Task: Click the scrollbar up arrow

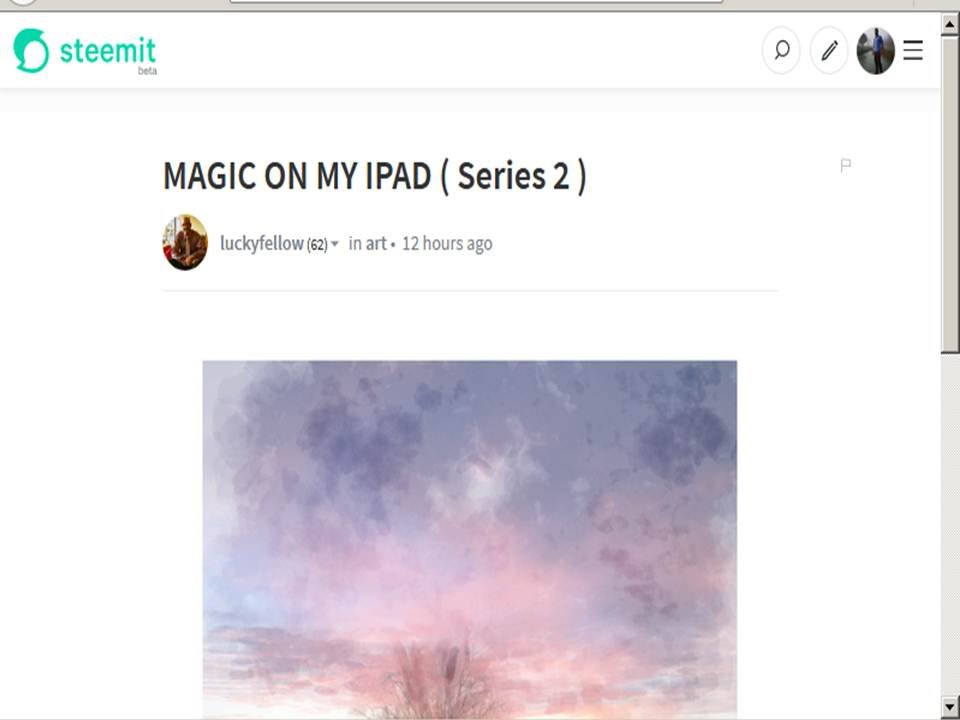Action: [950, 24]
